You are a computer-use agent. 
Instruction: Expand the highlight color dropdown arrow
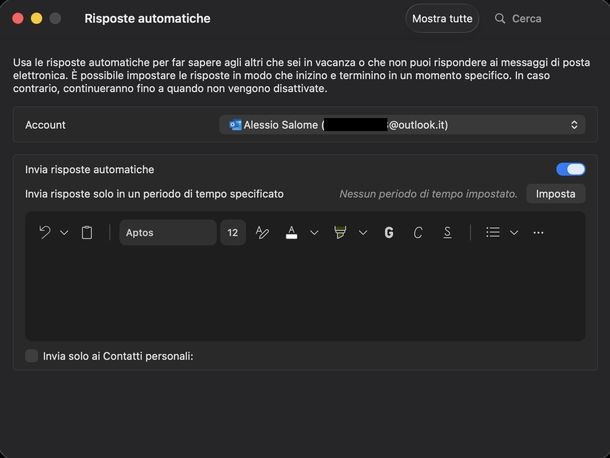coord(363,233)
